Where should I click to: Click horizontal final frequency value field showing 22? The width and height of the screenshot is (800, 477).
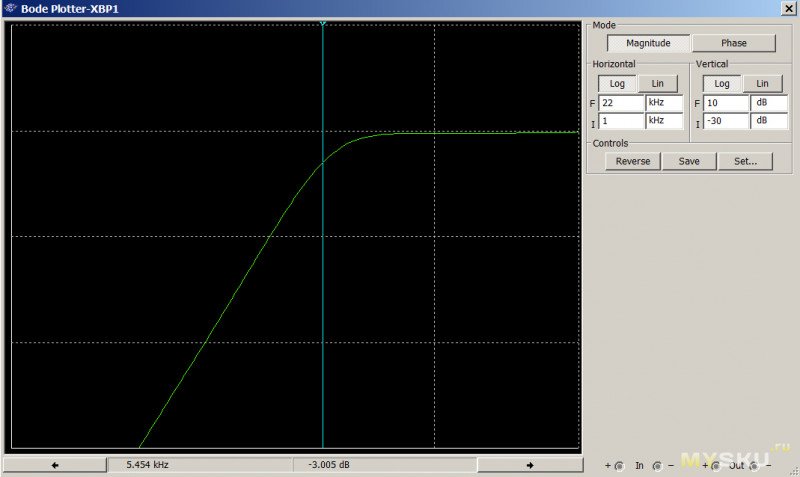tap(621, 103)
